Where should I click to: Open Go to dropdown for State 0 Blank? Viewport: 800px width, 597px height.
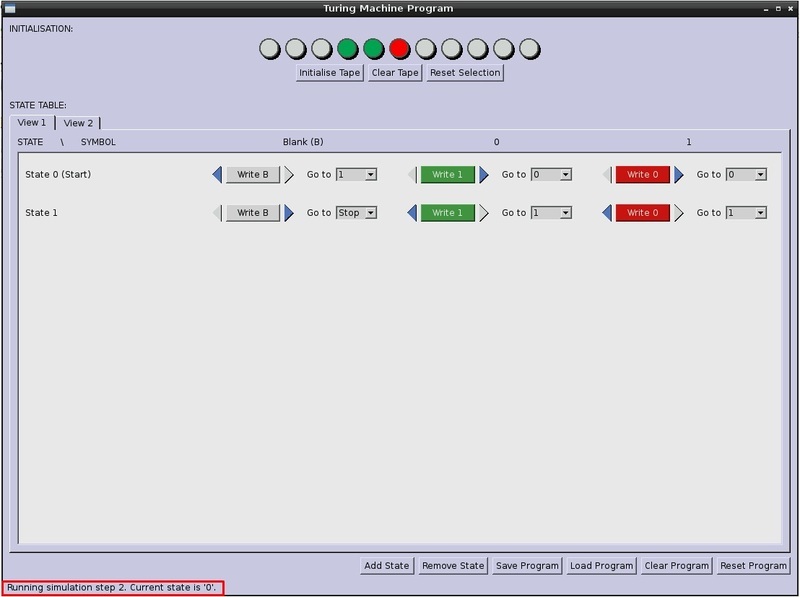coord(356,175)
